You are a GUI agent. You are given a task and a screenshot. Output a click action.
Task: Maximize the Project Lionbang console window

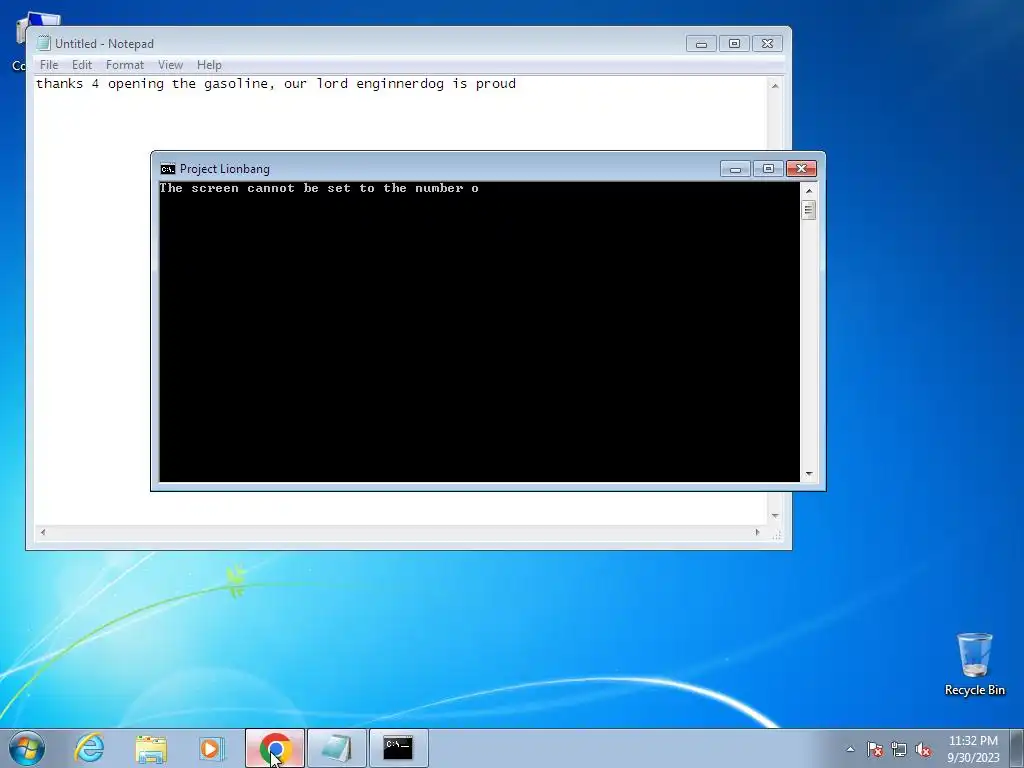(768, 169)
